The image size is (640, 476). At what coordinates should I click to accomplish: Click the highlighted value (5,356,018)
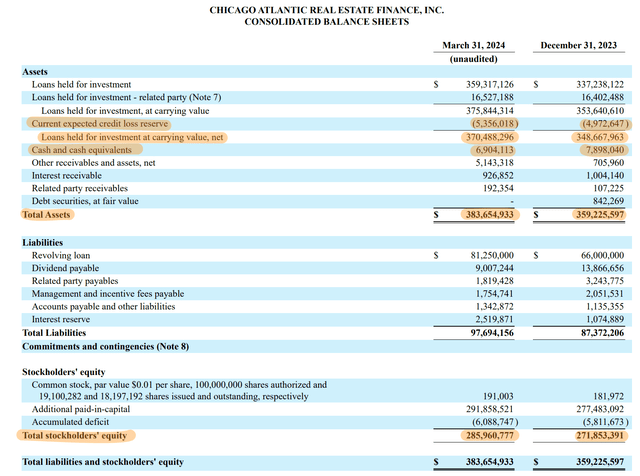(x=494, y=124)
